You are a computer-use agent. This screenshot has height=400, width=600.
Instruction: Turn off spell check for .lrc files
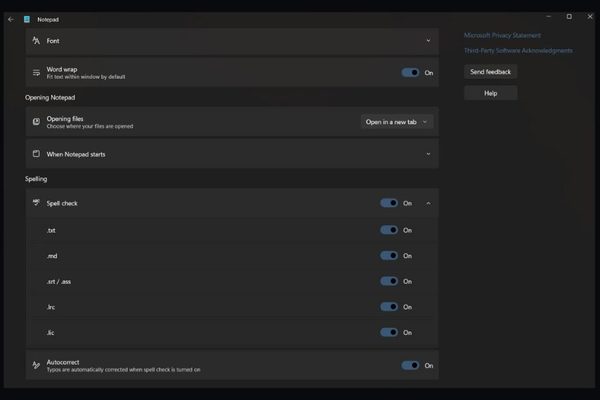[x=389, y=307]
